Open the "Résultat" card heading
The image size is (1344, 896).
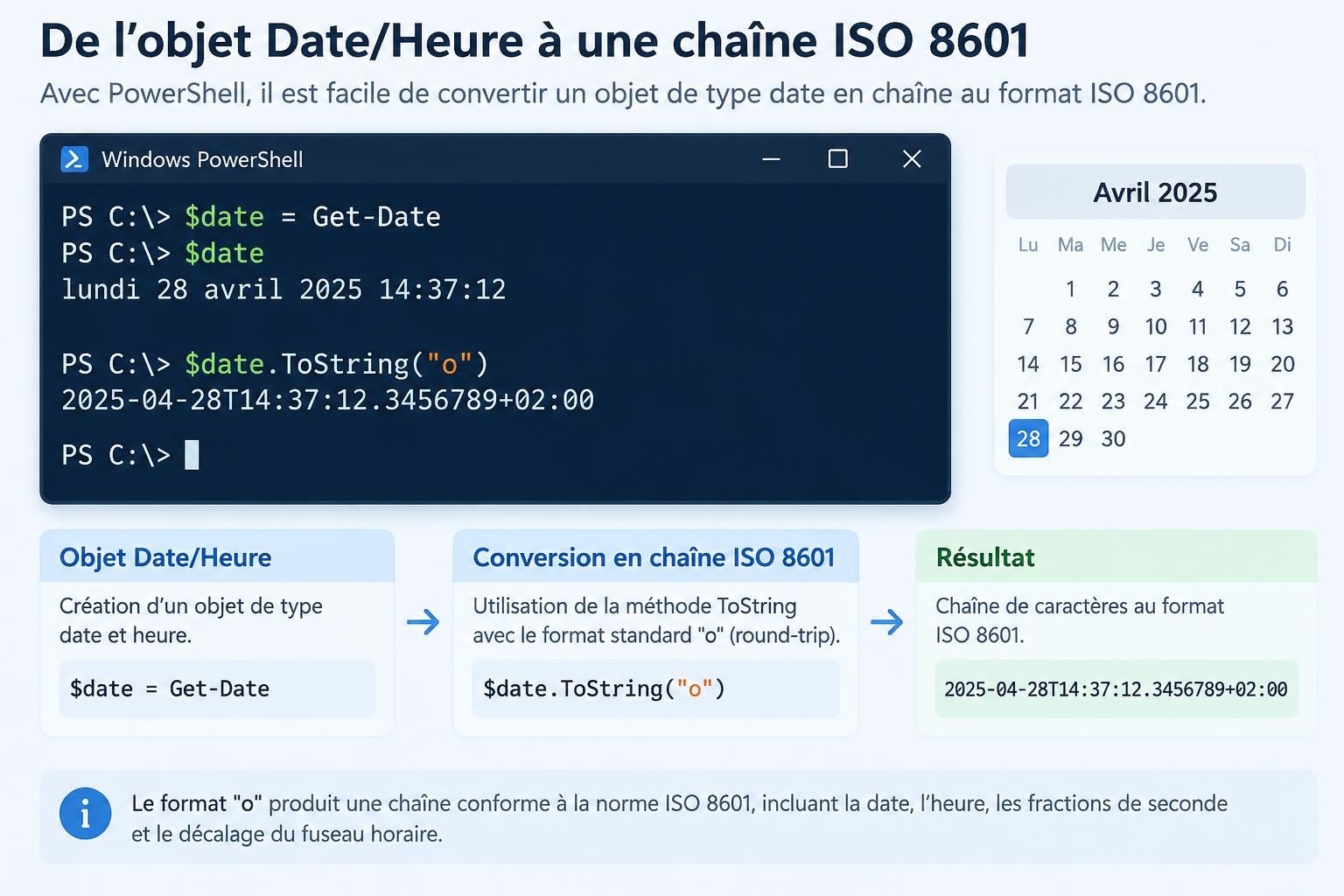[985, 557]
